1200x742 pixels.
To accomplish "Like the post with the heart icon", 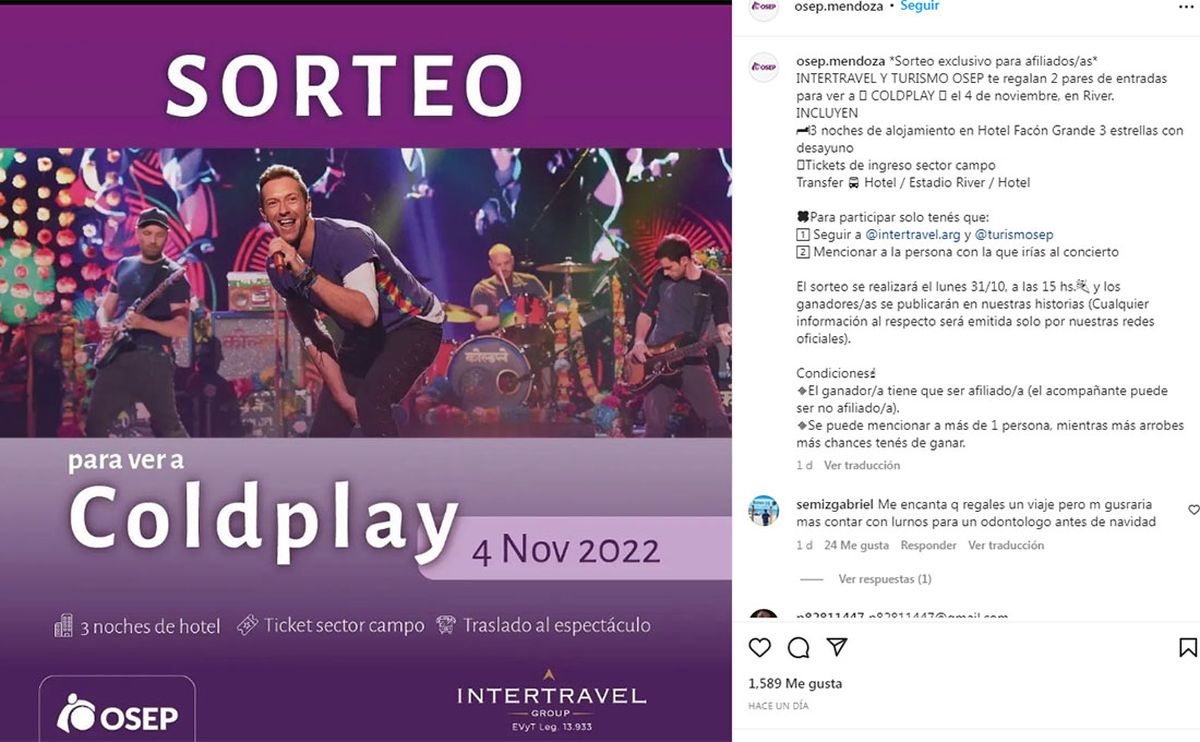I will click(760, 648).
